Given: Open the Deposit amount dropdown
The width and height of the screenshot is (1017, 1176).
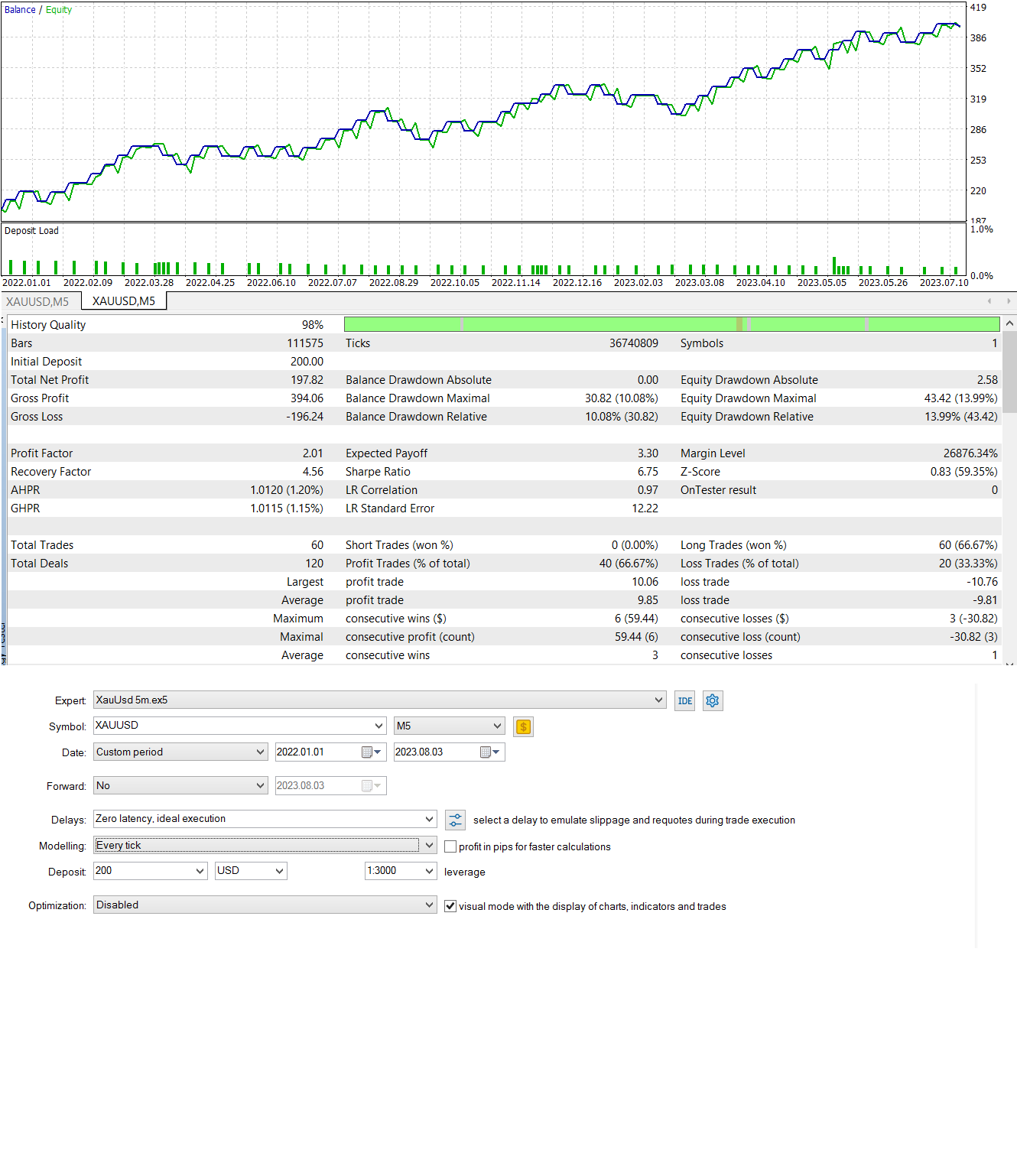Looking at the screenshot, I should pyautogui.click(x=200, y=871).
